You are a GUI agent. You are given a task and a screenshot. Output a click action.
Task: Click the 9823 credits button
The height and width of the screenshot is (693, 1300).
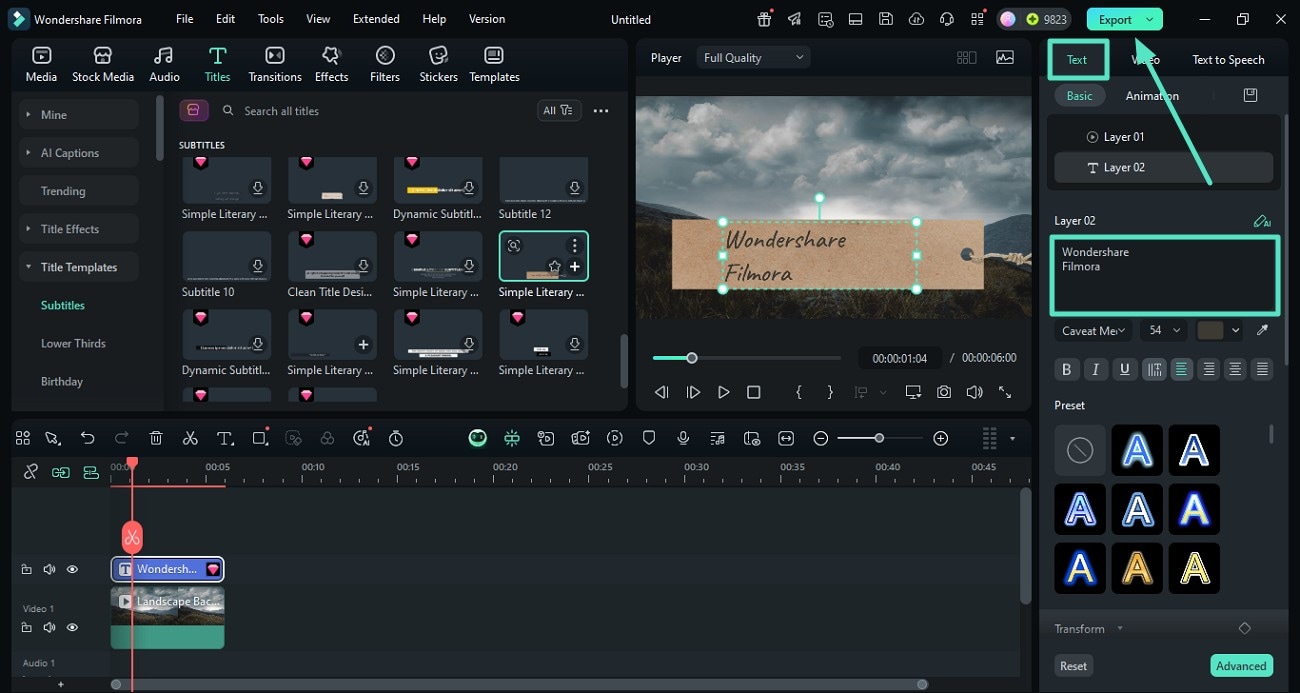pyautogui.click(x=1034, y=19)
